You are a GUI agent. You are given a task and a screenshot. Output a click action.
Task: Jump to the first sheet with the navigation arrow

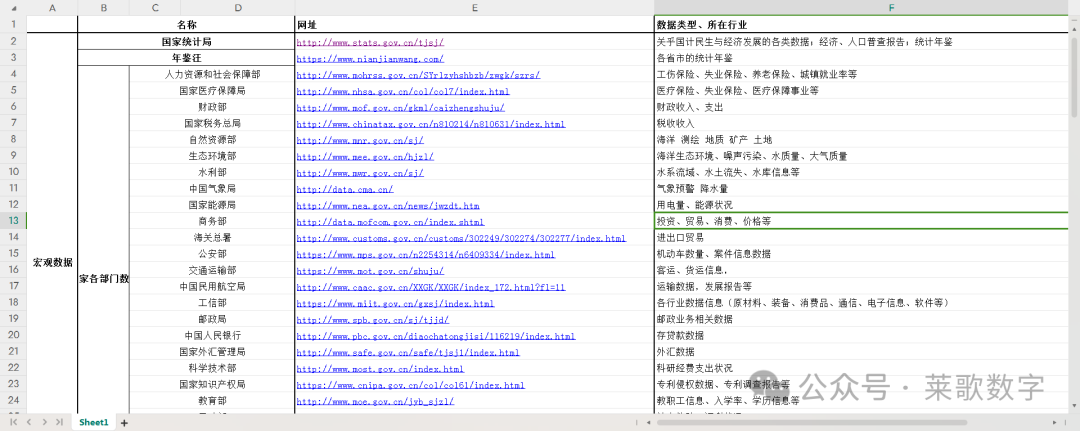14,421
